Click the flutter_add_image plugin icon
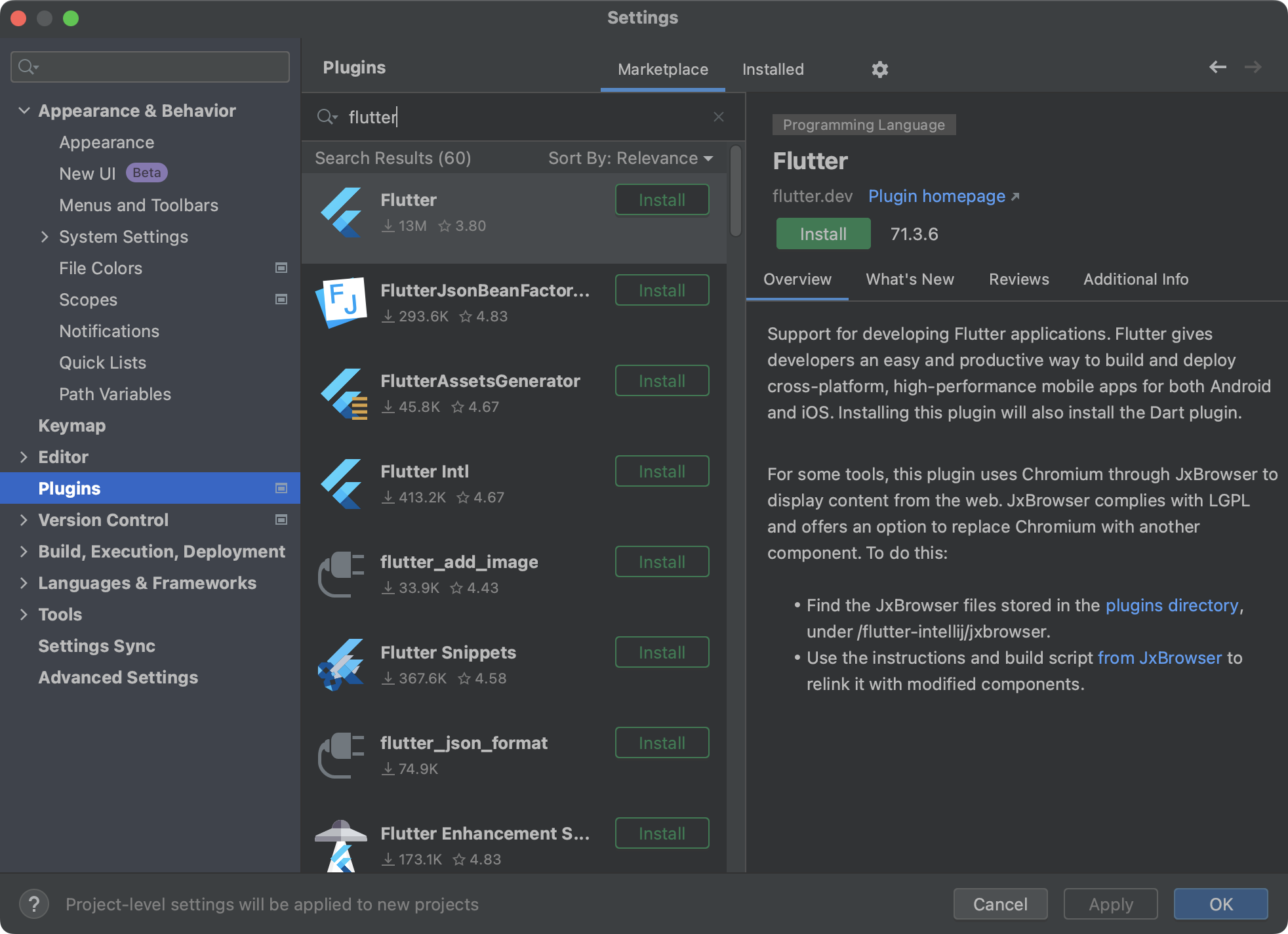The width and height of the screenshot is (1288, 934). point(340,574)
